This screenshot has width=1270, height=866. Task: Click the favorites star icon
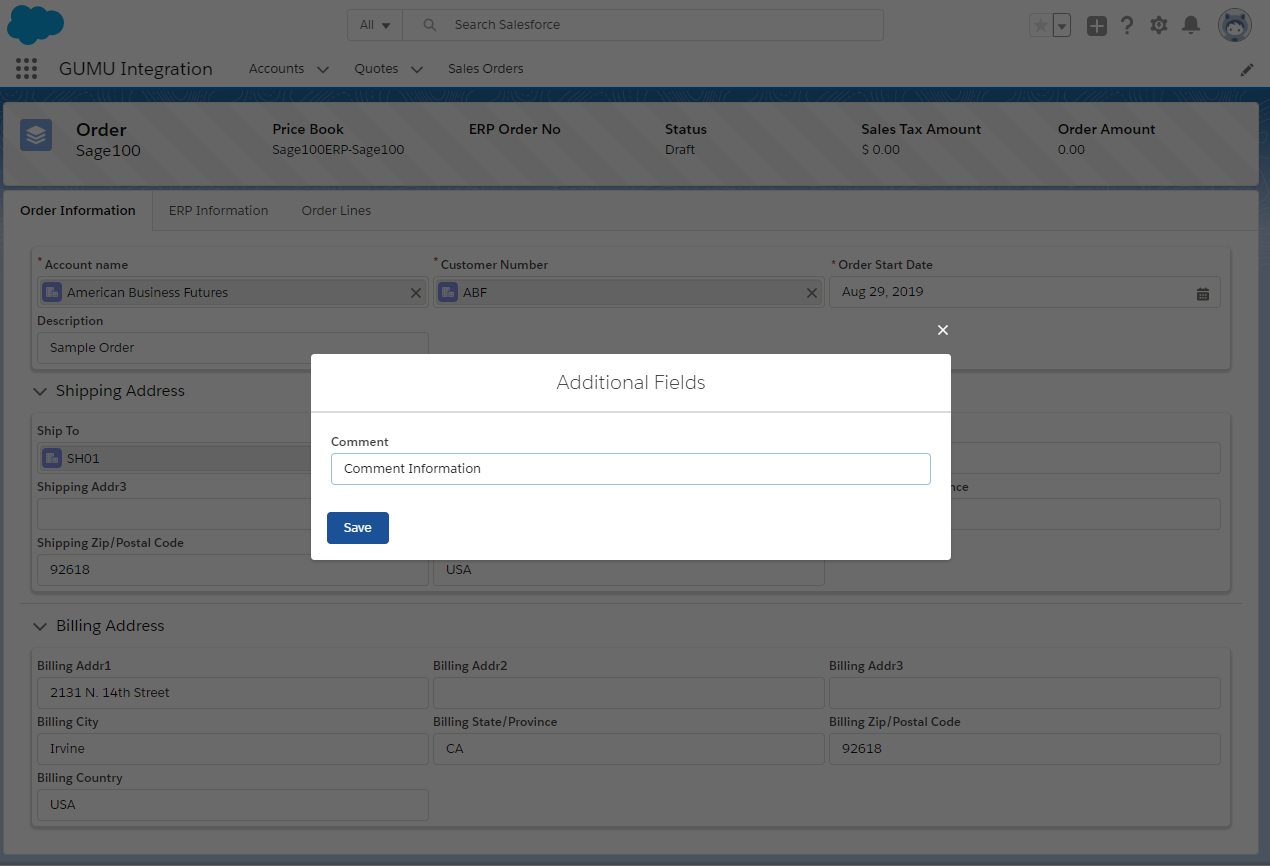click(1040, 26)
